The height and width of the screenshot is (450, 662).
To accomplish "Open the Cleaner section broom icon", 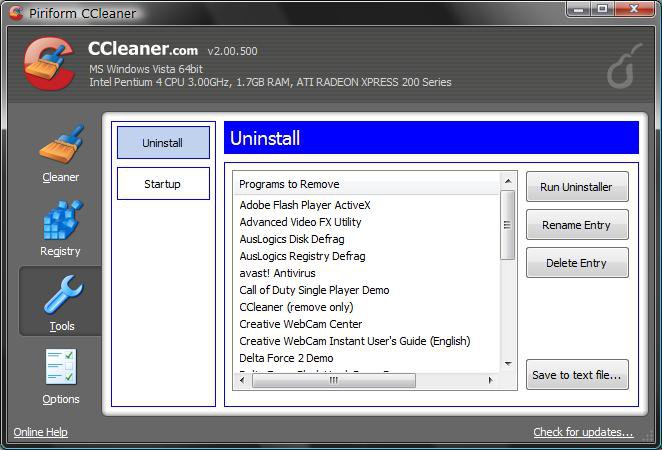I will coord(61,145).
